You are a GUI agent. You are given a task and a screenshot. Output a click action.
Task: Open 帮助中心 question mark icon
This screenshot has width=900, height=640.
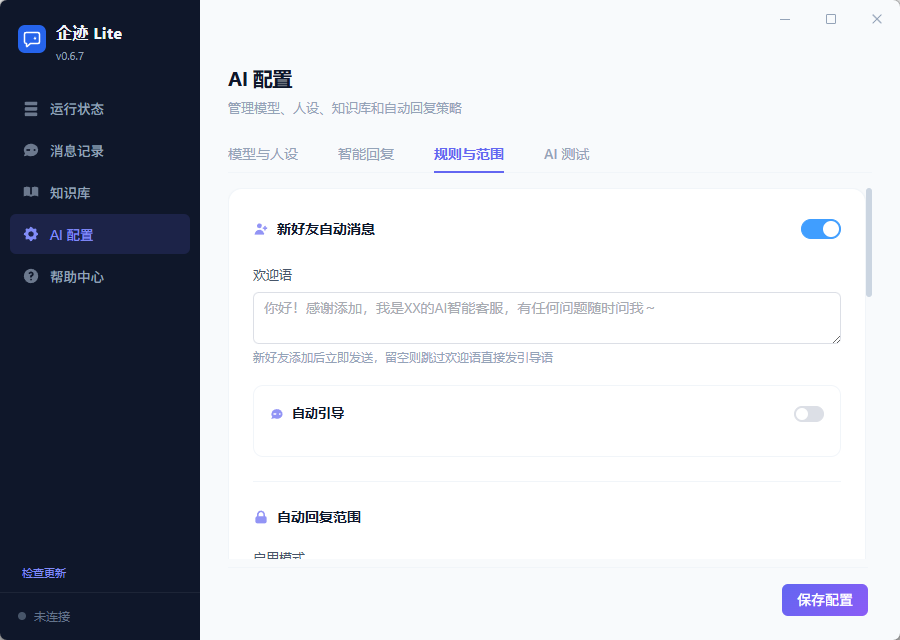click(30, 276)
